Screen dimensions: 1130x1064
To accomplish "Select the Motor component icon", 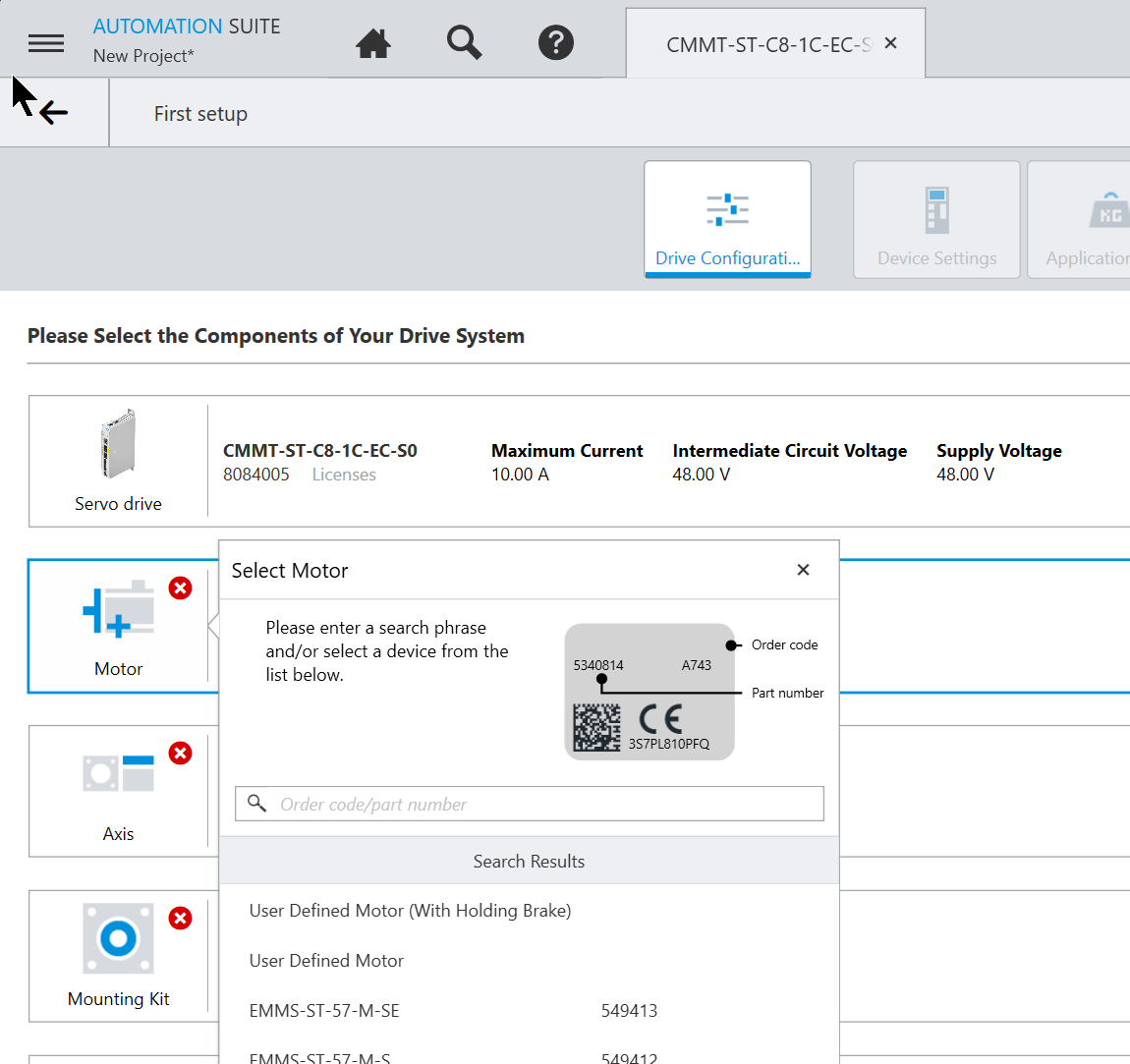I will point(118,609).
